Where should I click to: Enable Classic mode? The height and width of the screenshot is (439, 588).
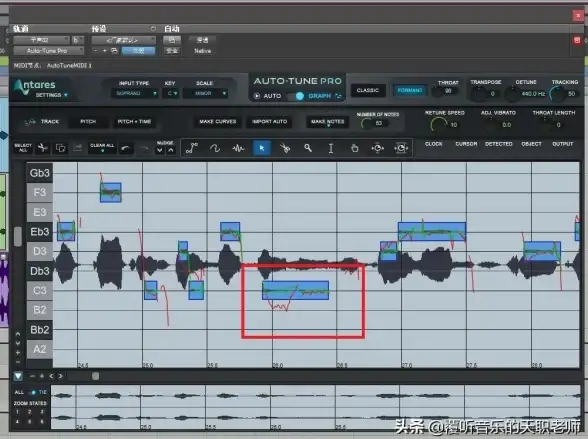pos(368,90)
